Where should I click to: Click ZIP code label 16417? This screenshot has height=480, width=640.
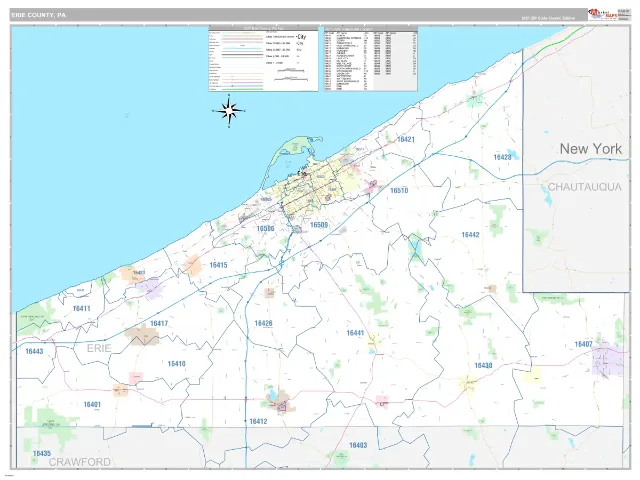point(159,324)
